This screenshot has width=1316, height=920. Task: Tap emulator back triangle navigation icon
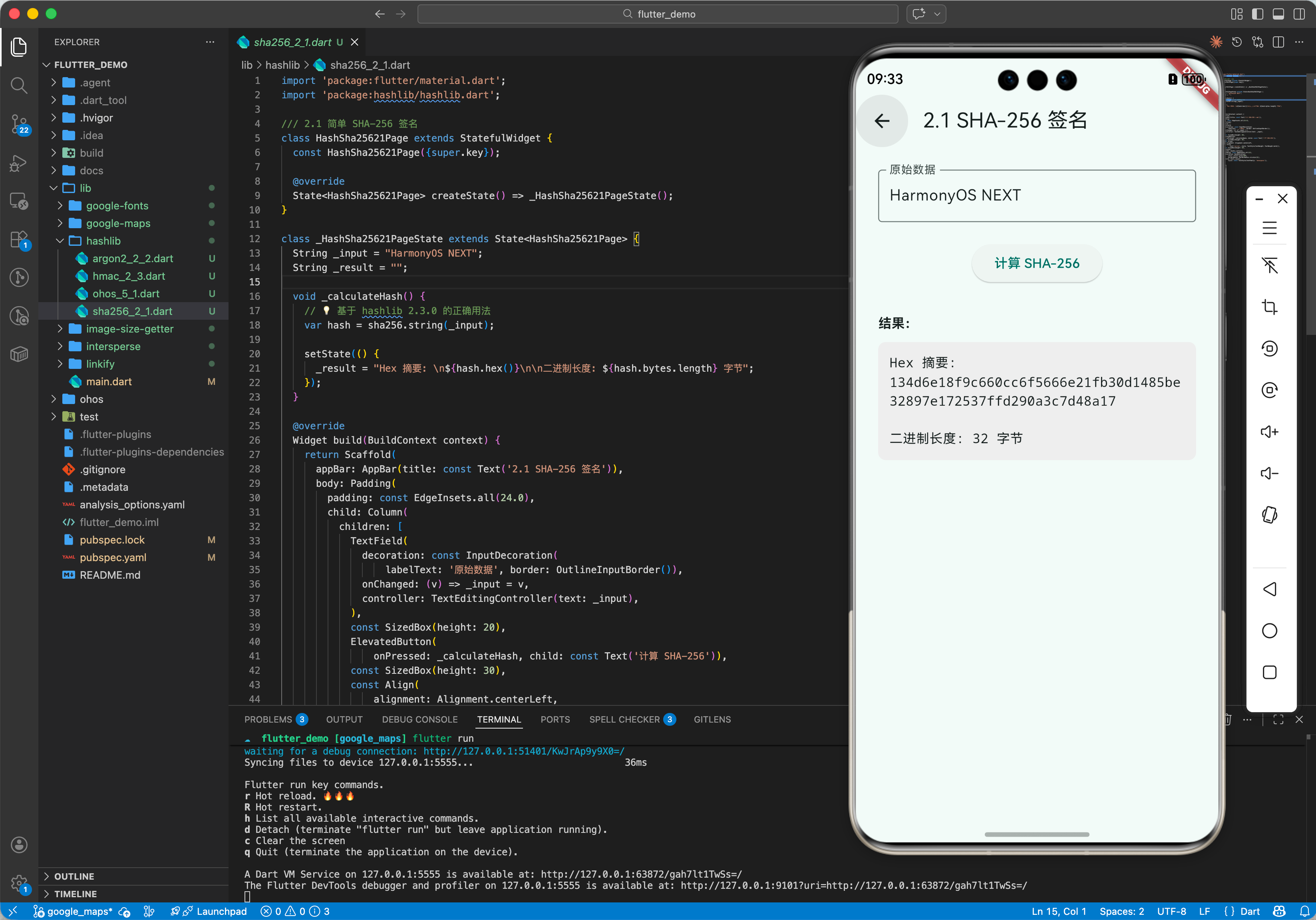(x=1269, y=589)
